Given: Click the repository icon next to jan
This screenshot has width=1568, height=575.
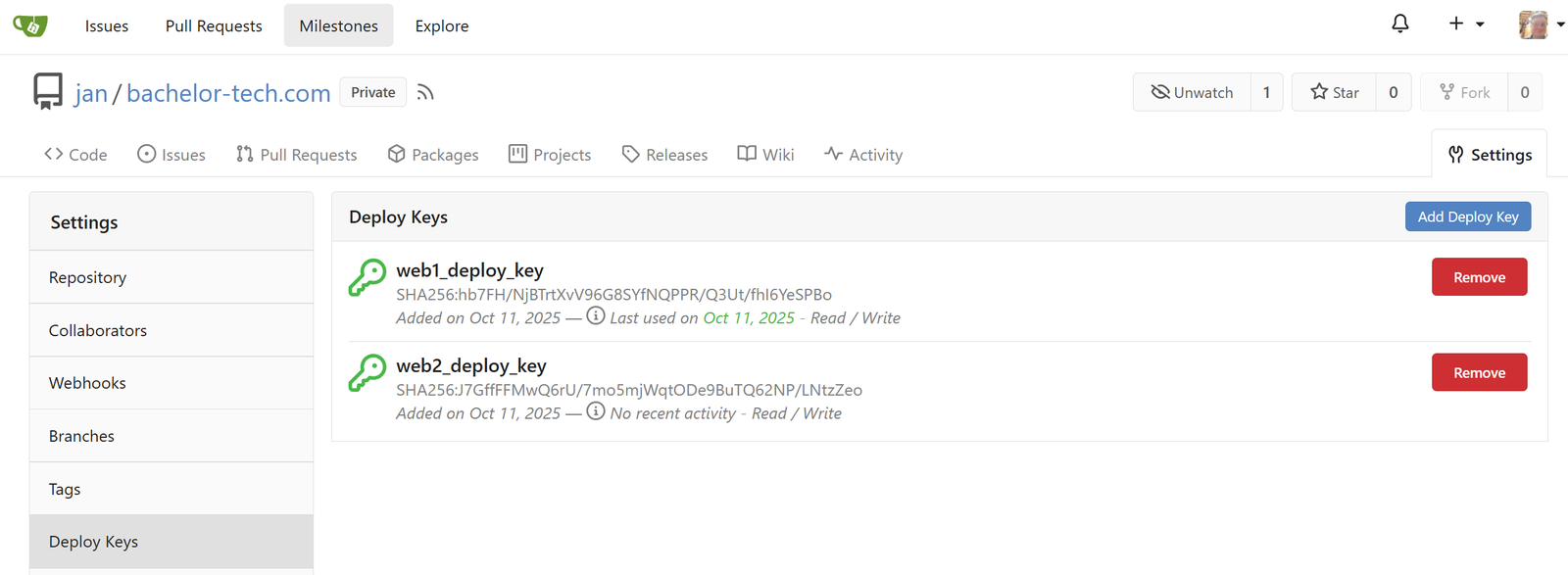Looking at the screenshot, I should pos(48,91).
